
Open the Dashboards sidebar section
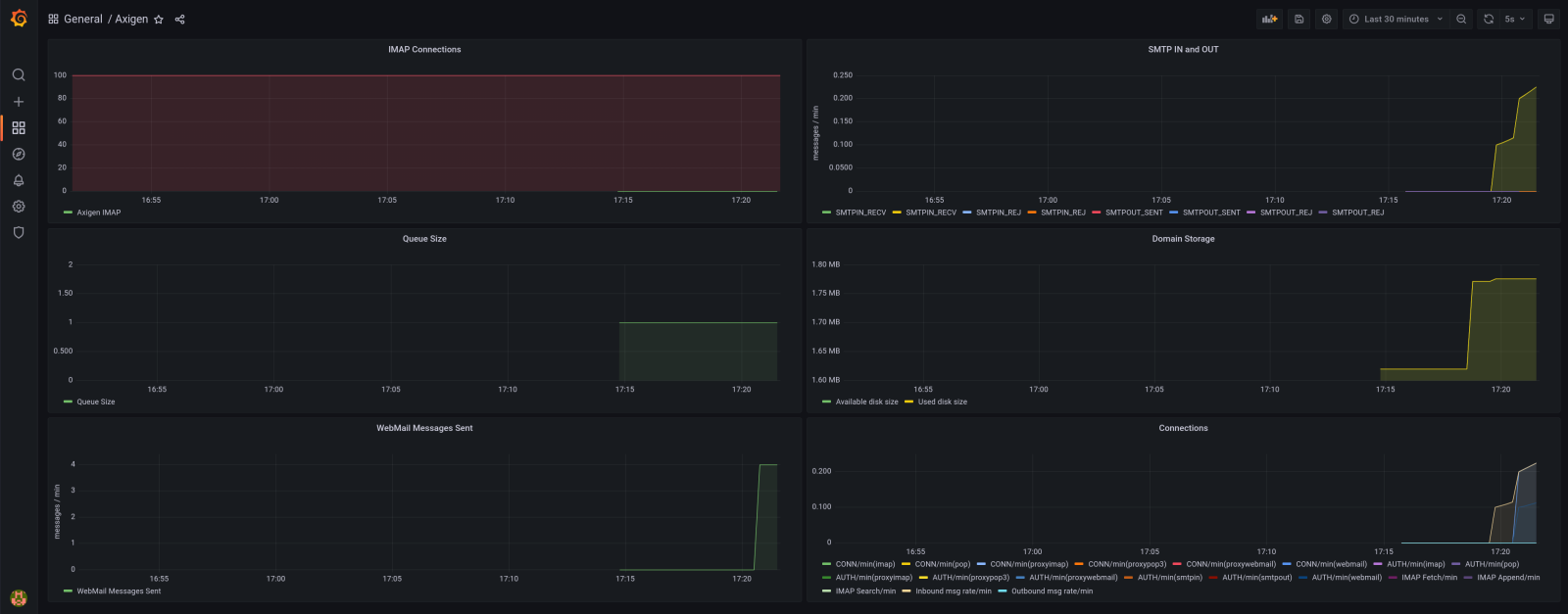pyautogui.click(x=19, y=128)
